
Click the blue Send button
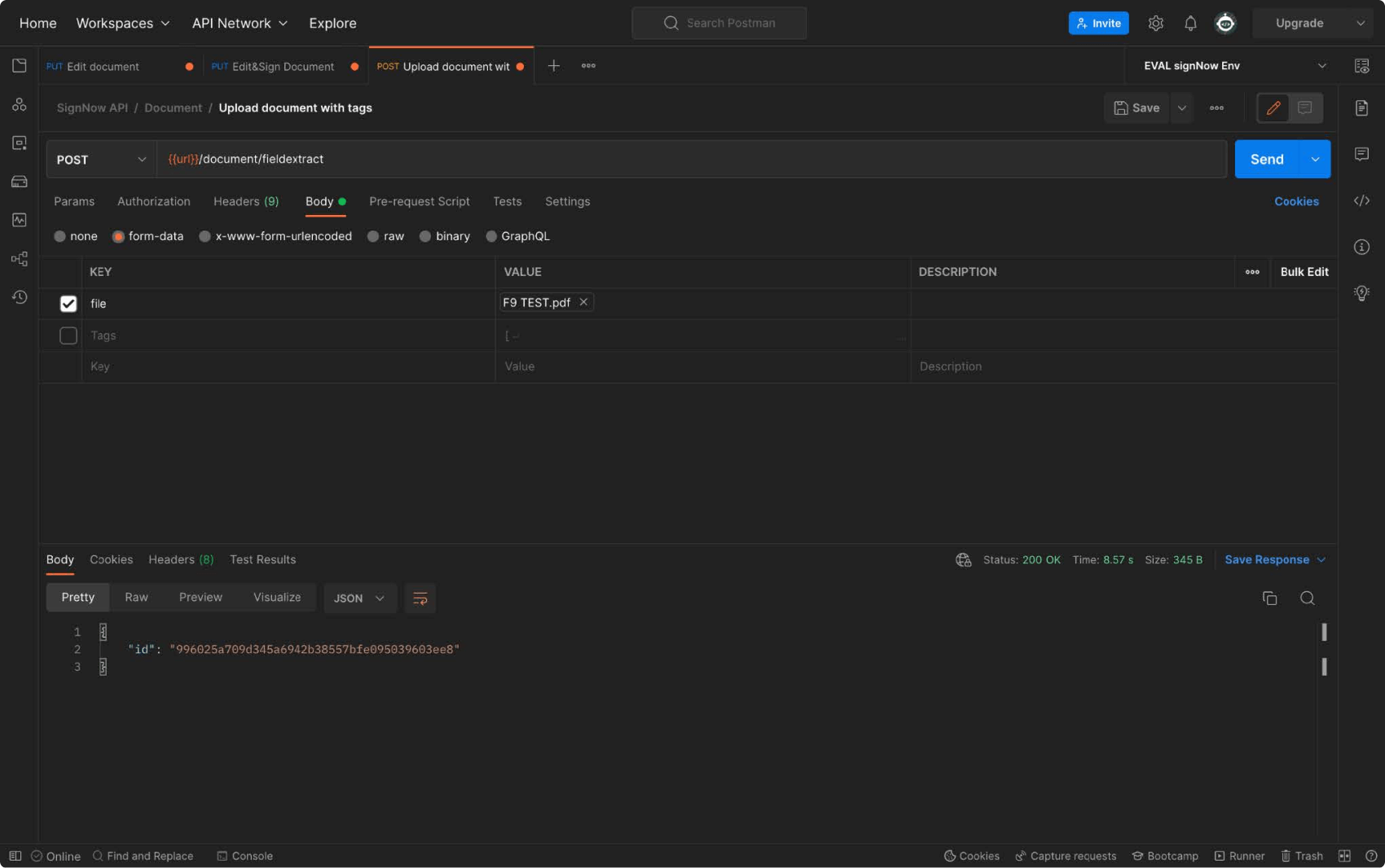[x=1266, y=160]
